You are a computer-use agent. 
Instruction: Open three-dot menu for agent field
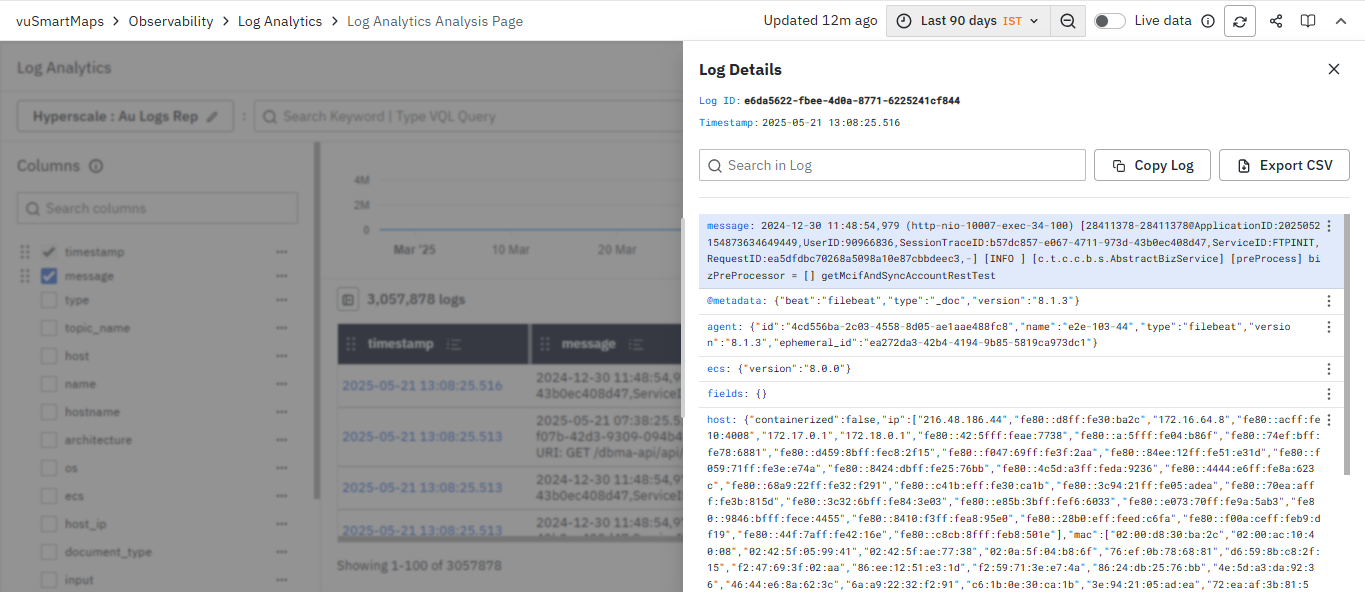point(1329,327)
